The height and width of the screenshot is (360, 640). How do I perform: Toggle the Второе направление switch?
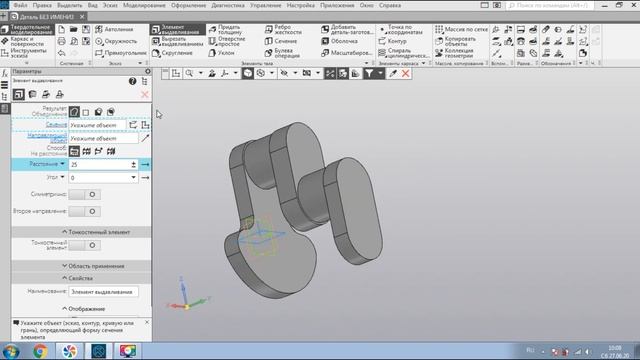pyautogui.click(x=84, y=211)
